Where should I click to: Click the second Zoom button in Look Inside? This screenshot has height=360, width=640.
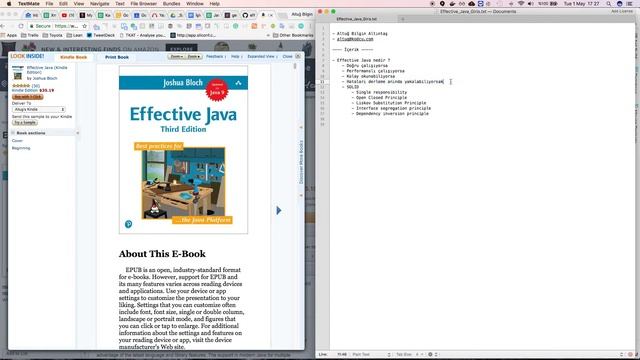(x=193, y=57)
